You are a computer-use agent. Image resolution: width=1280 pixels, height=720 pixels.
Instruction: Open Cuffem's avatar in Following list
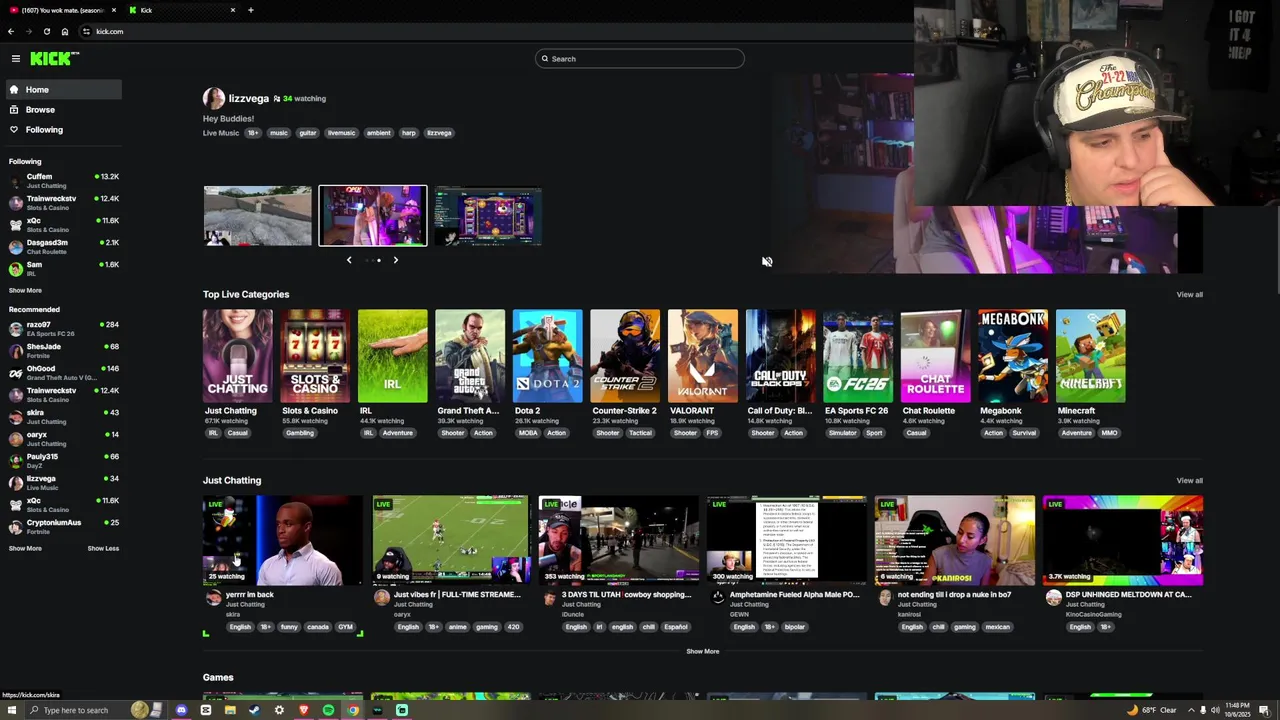click(15, 181)
